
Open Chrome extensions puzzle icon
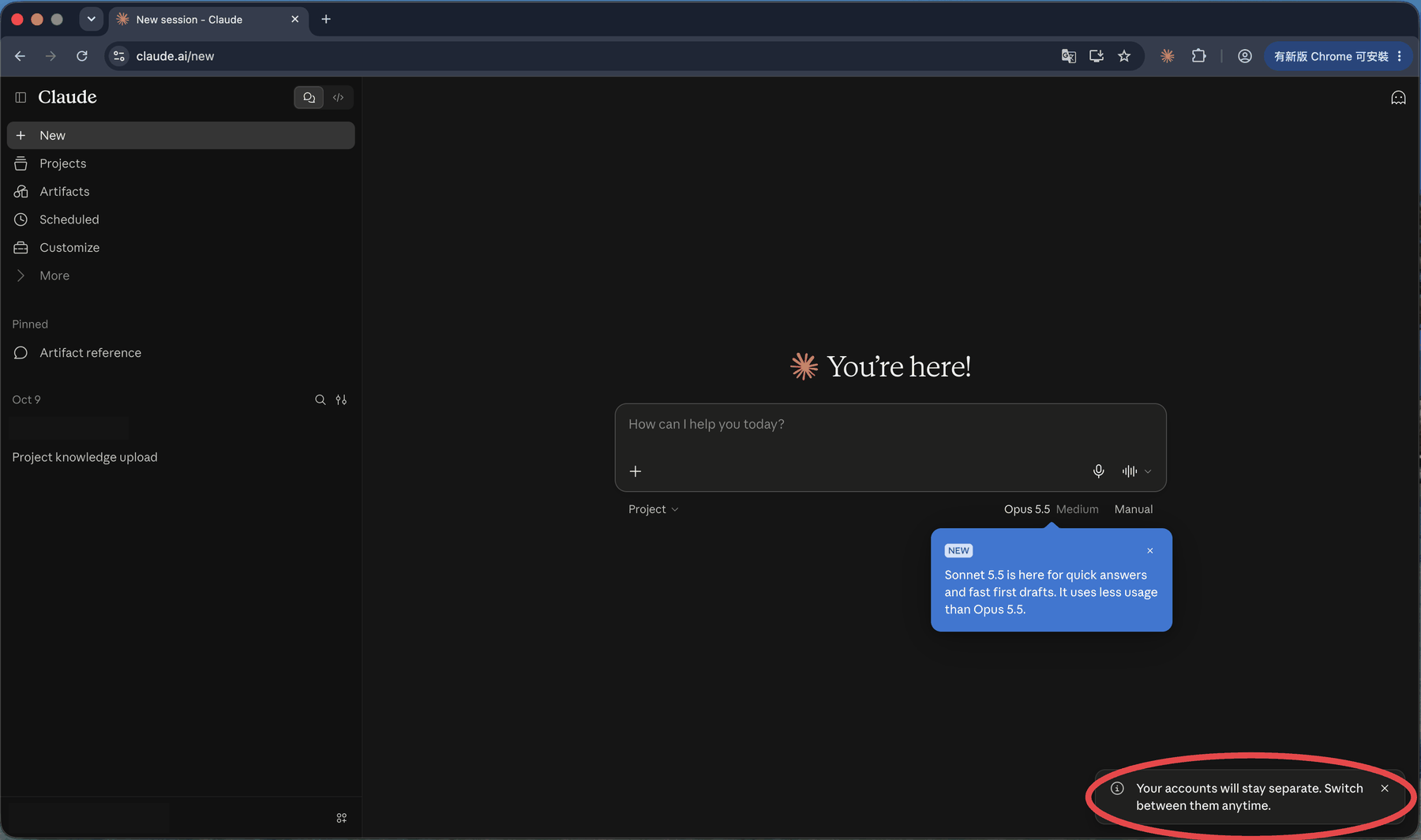1198,56
